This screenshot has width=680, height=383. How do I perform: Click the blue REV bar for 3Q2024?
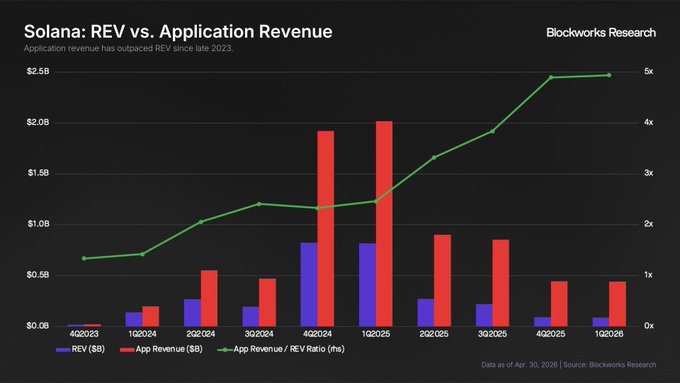251,317
